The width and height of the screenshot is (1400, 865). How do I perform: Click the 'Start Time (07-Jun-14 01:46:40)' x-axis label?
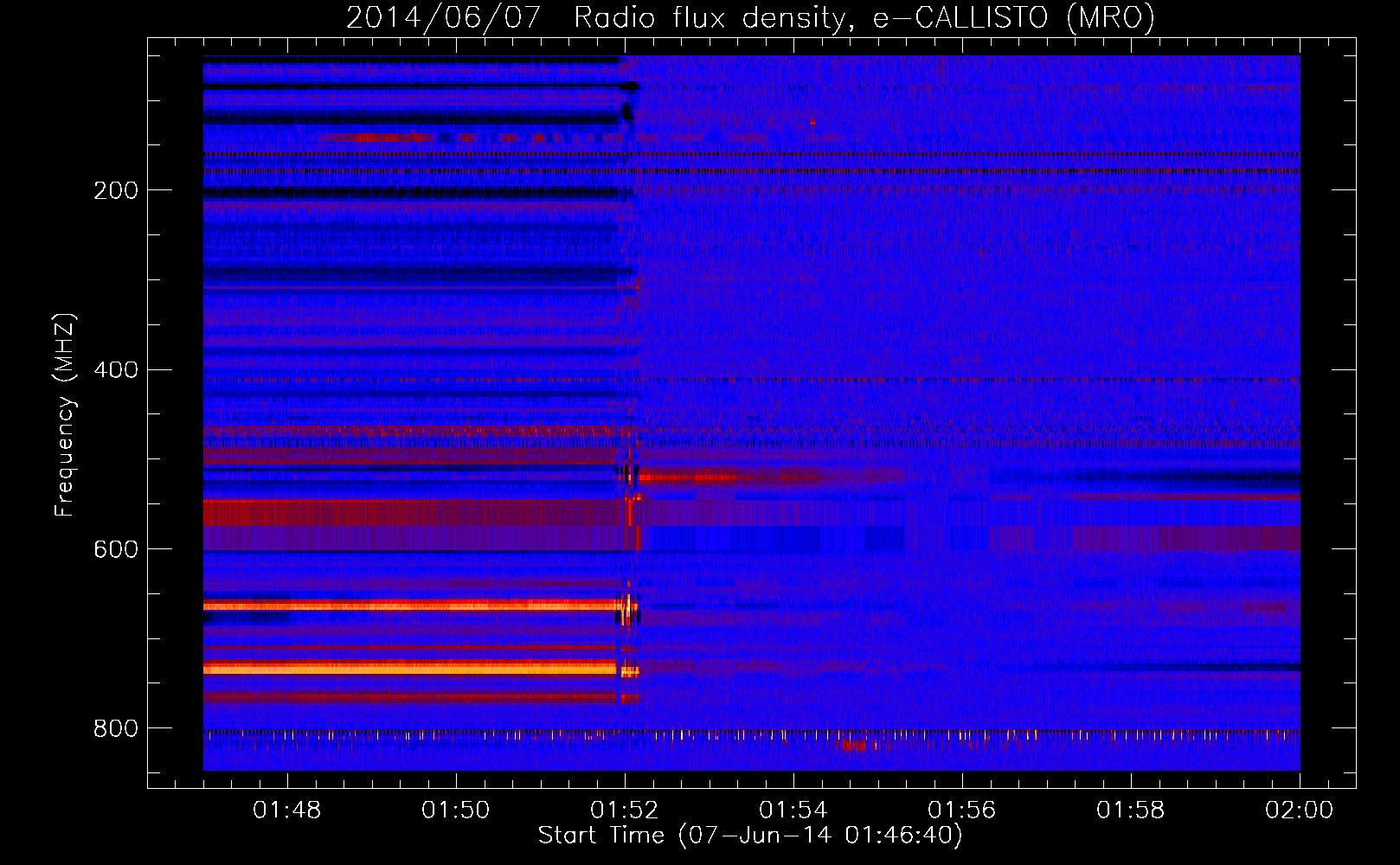(x=750, y=836)
